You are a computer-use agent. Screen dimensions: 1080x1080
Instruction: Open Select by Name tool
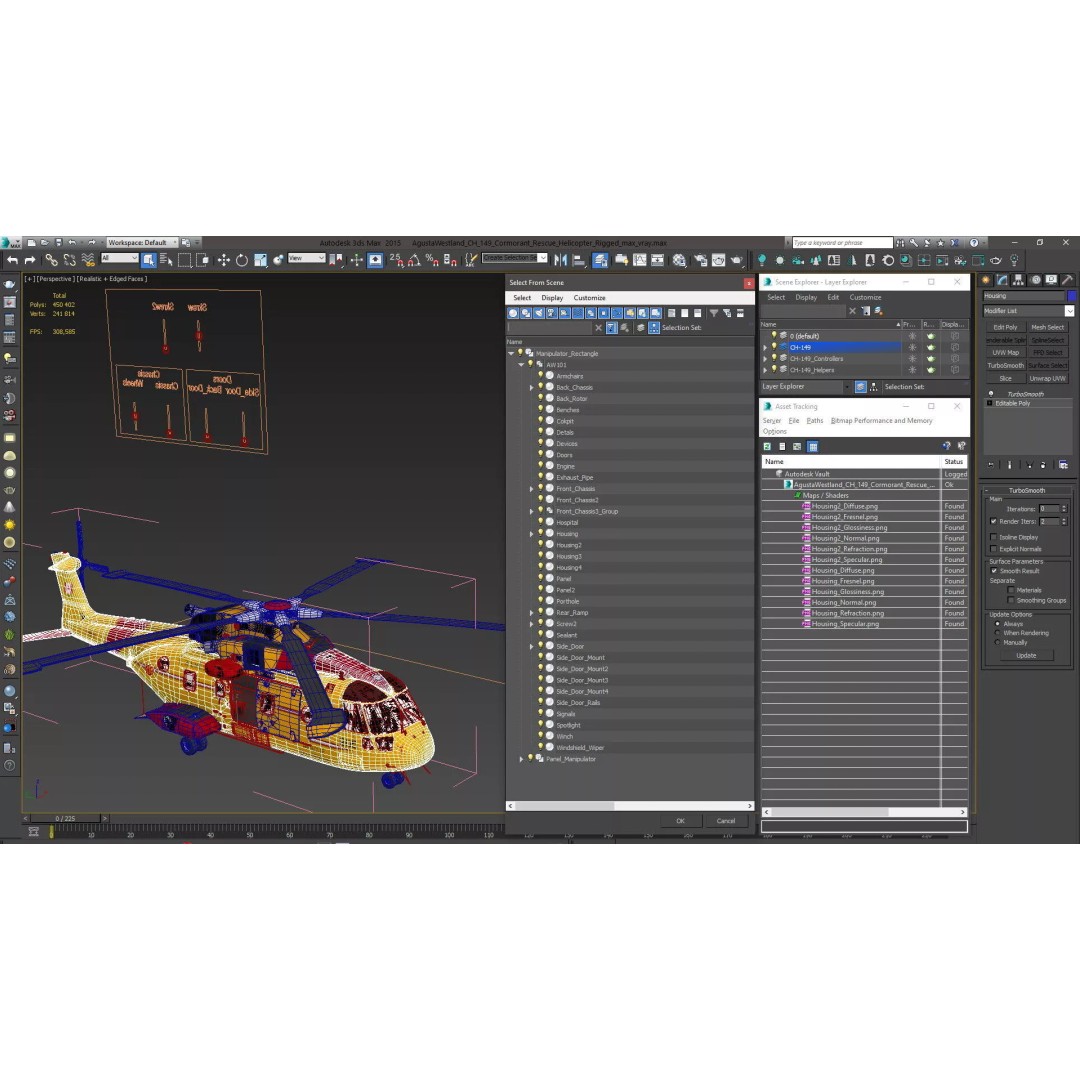(x=166, y=260)
